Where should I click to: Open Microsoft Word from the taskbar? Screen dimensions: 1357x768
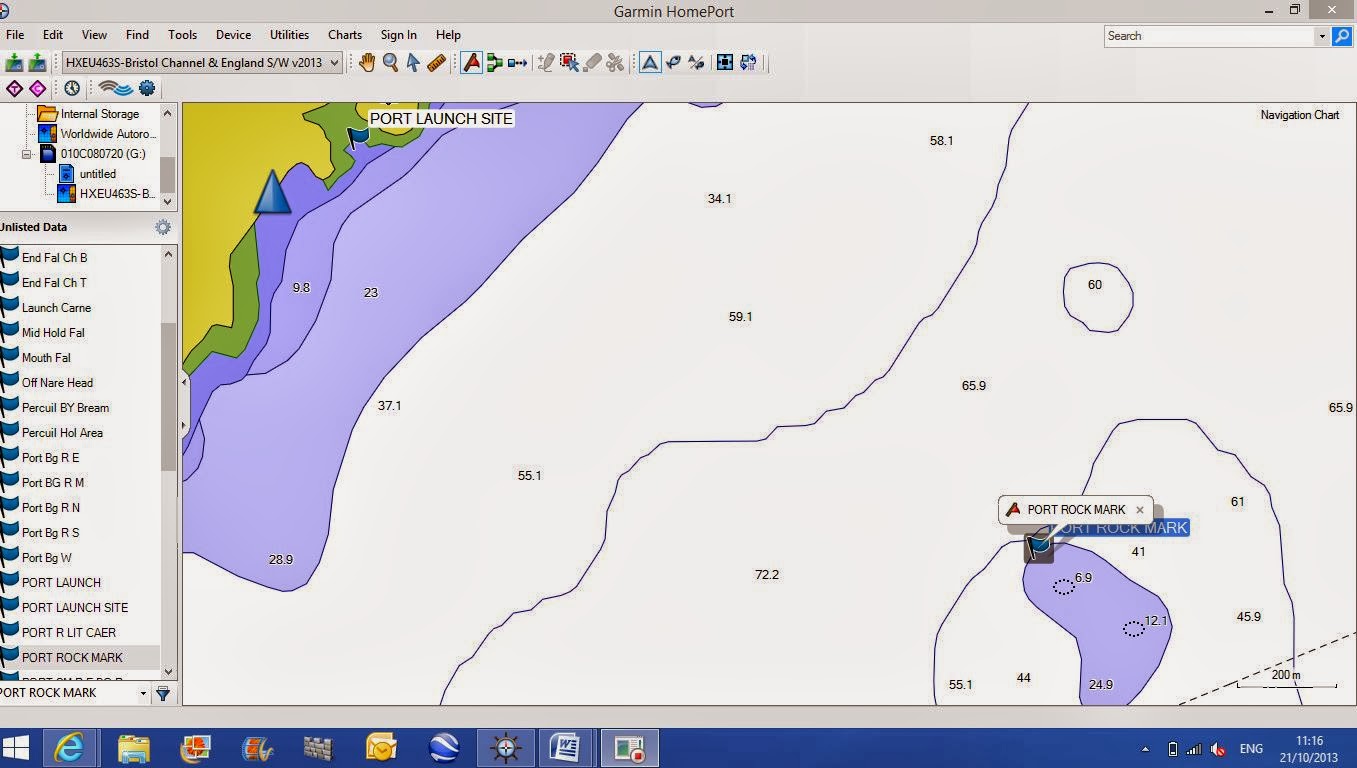[x=566, y=748]
